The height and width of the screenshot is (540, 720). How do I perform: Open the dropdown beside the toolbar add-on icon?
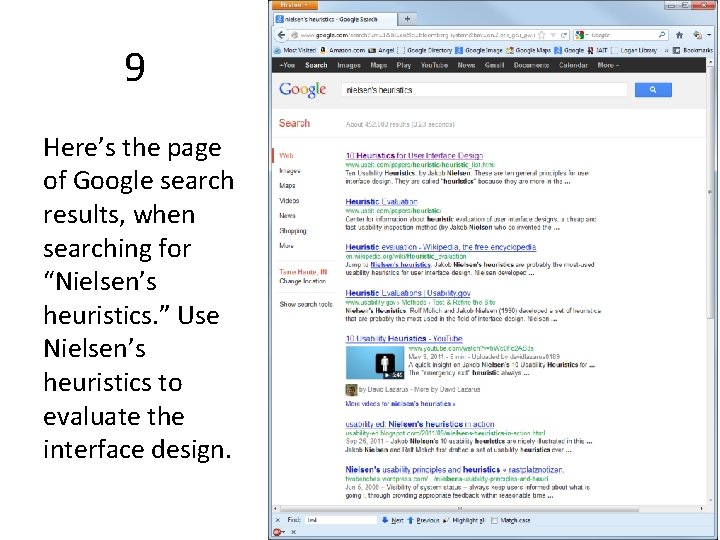click(709, 35)
